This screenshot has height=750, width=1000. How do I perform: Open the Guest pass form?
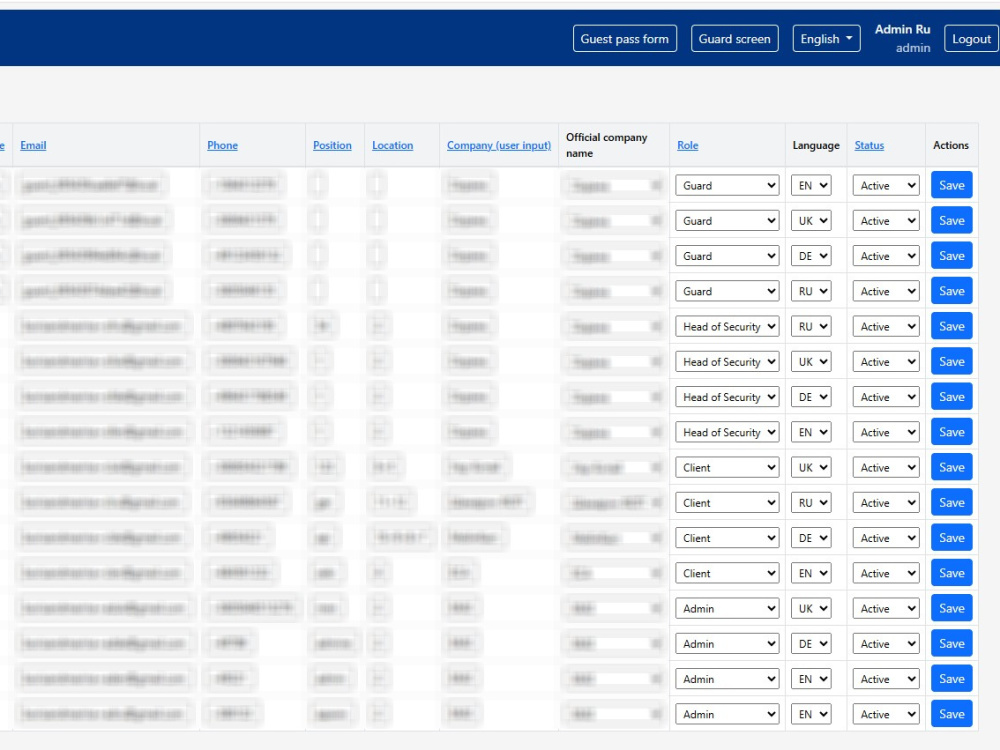tap(624, 39)
